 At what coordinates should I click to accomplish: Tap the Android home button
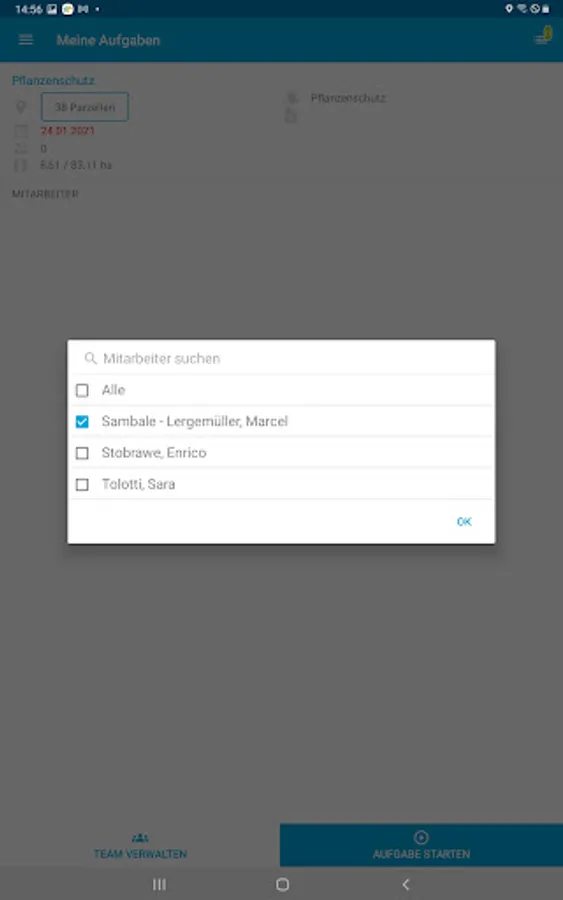pyautogui.click(x=282, y=885)
